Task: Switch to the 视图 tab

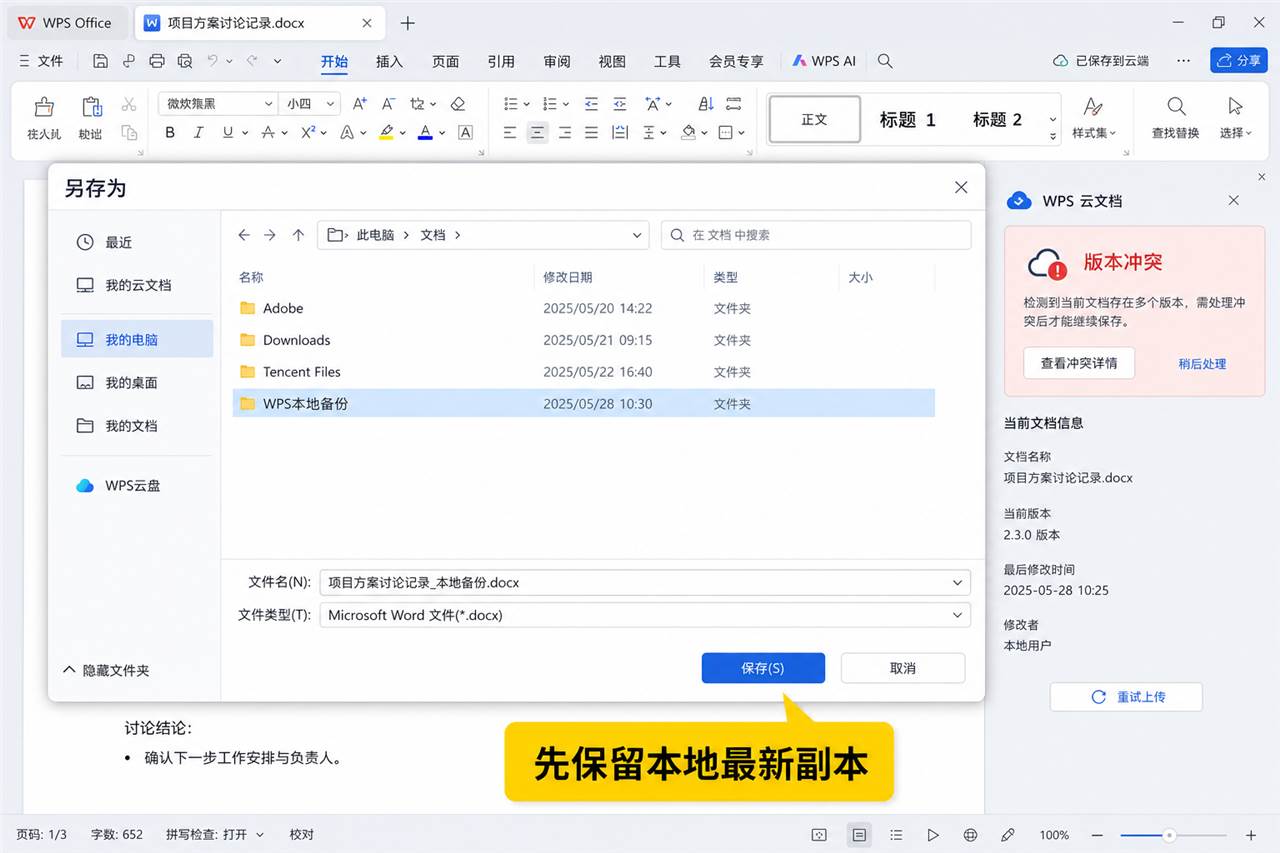Action: pos(612,61)
